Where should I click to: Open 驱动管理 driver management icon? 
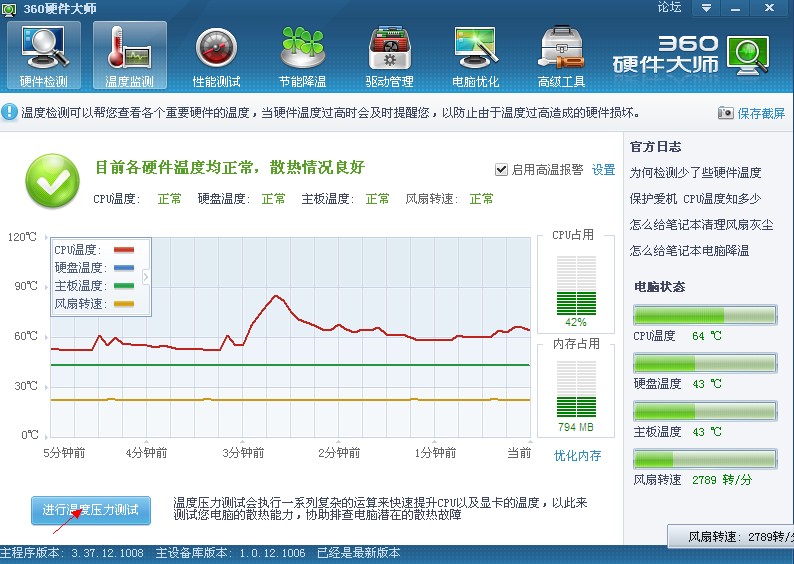coord(389,56)
